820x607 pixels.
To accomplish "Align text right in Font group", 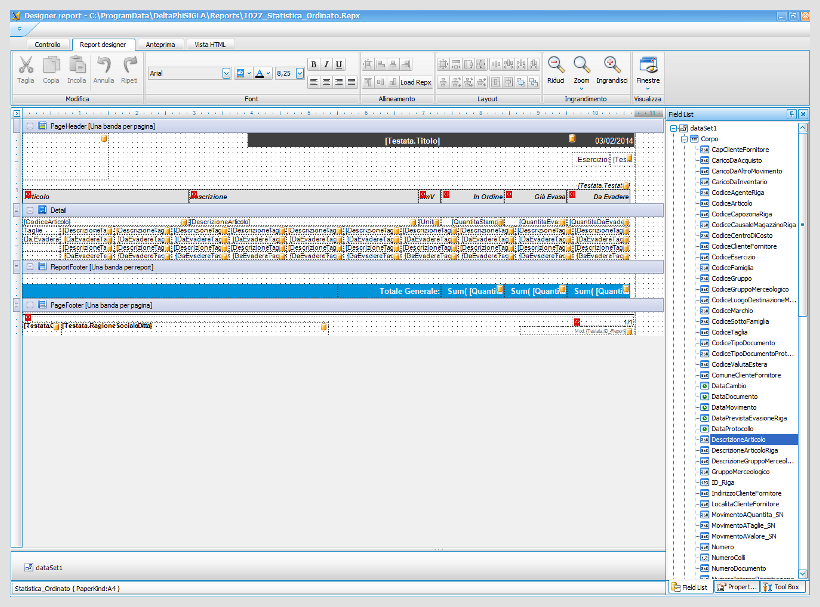I will (x=339, y=82).
